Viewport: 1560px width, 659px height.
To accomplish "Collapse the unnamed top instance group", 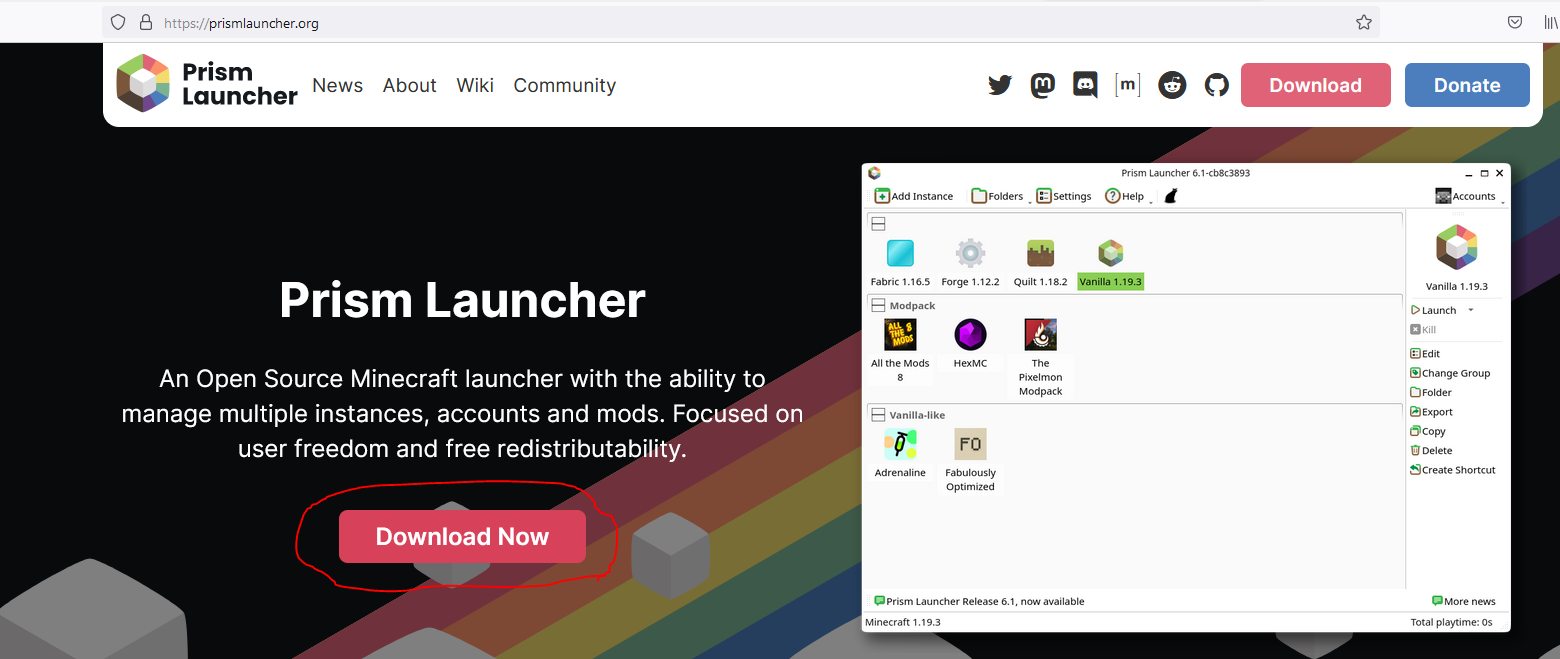I will pos(878,224).
